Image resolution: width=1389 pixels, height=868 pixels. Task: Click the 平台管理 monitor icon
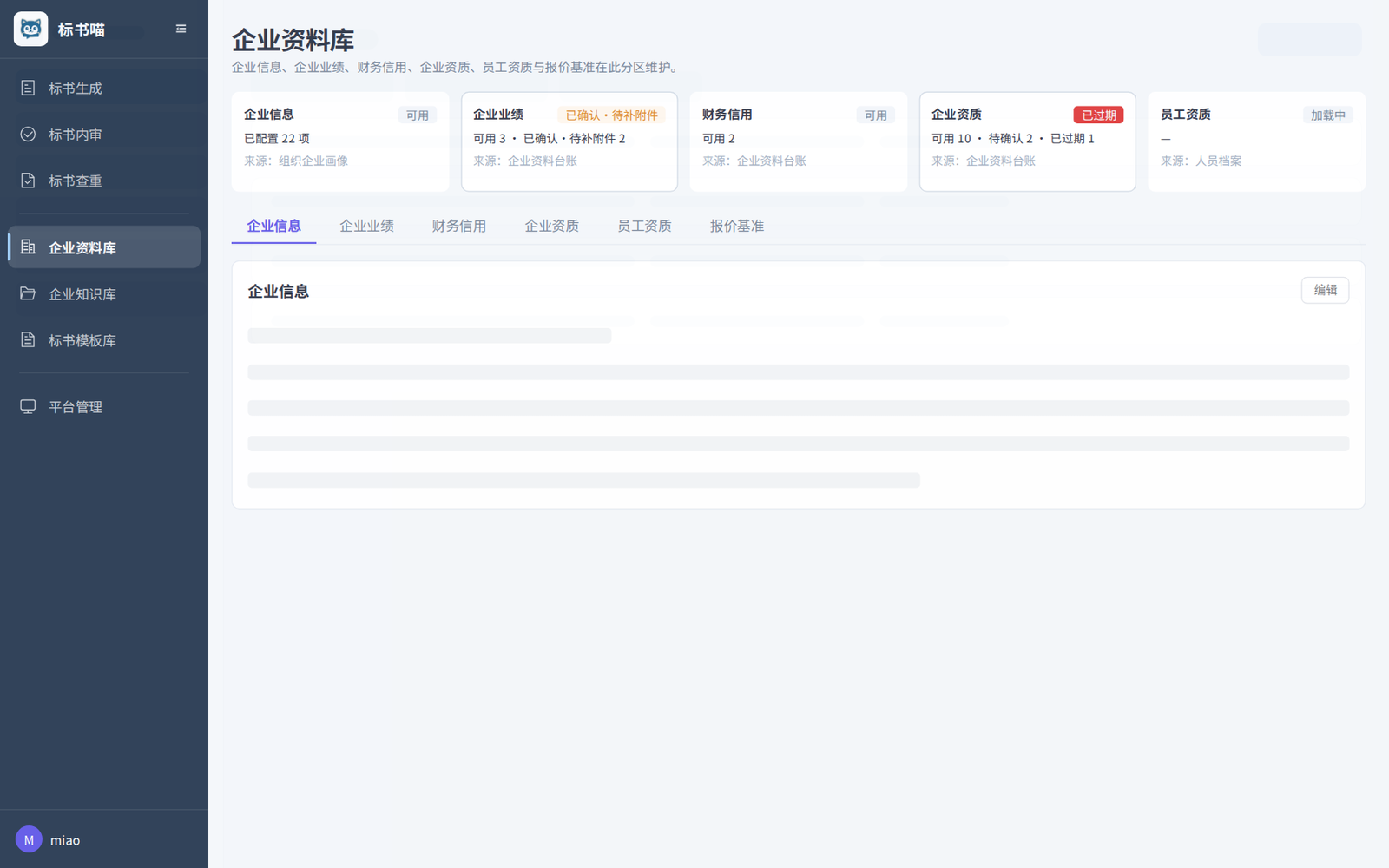pyautogui.click(x=28, y=406)
